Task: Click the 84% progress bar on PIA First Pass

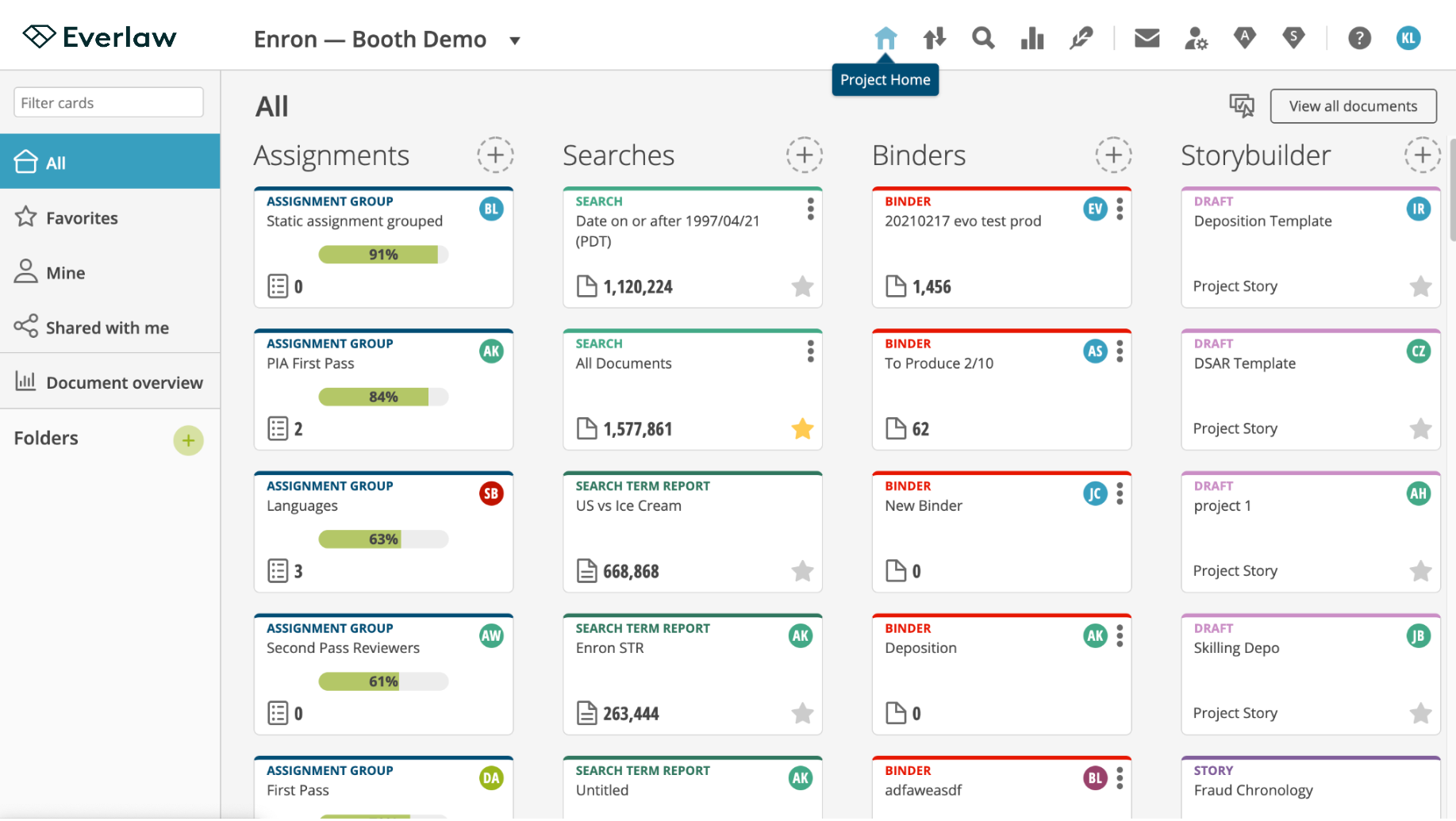Action: tap(383, 397)
